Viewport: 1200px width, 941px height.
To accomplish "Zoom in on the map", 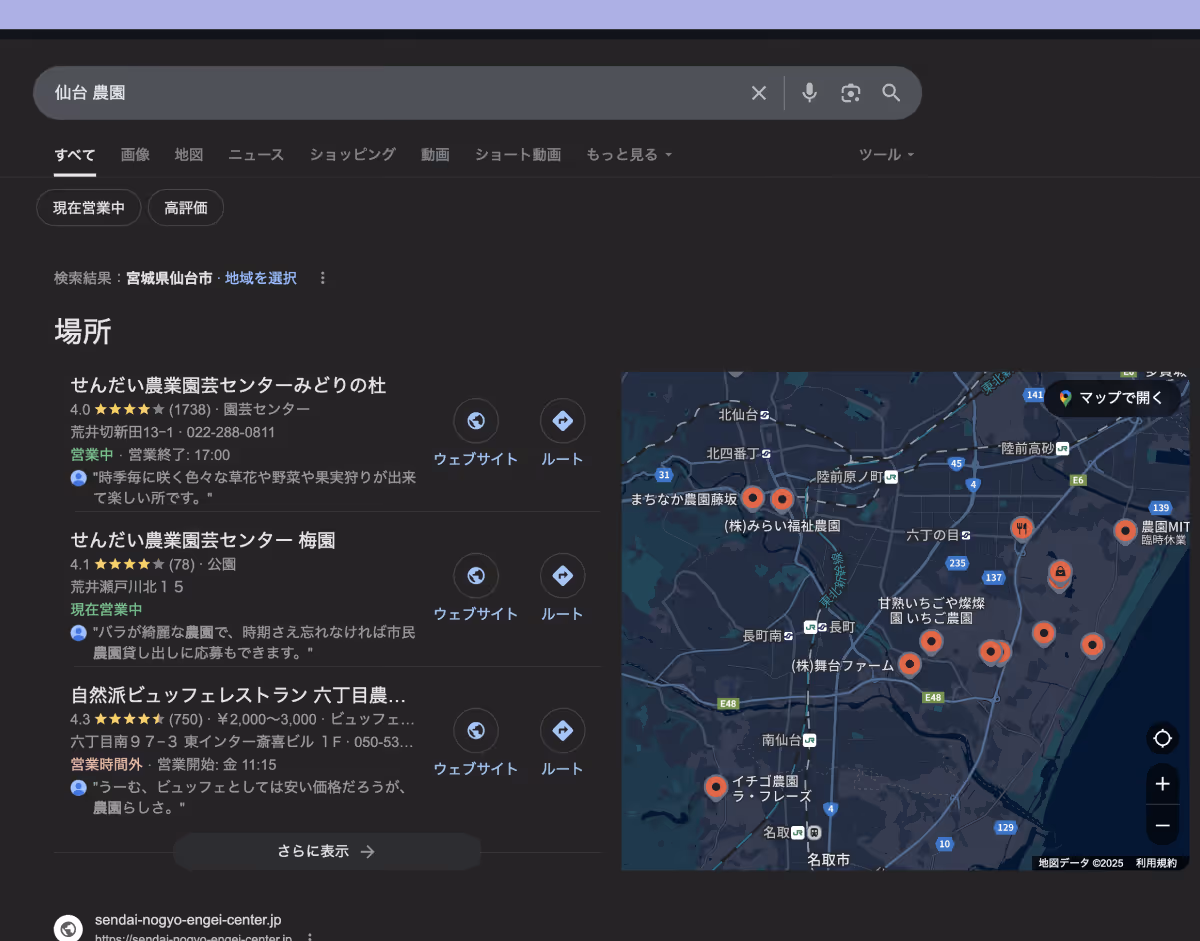I will point(1162,785).
